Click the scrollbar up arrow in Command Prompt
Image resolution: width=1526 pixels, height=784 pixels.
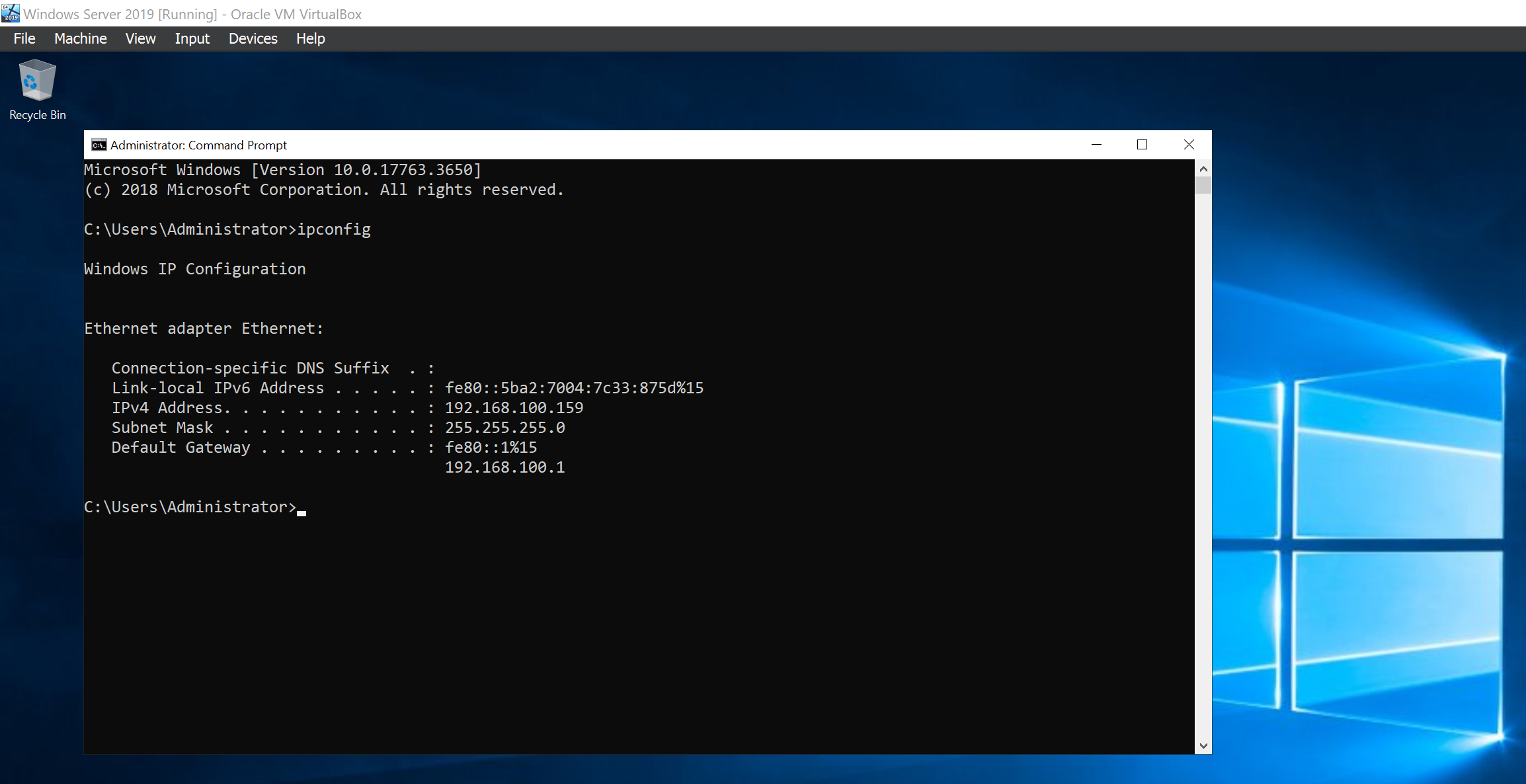(1203, 169)
